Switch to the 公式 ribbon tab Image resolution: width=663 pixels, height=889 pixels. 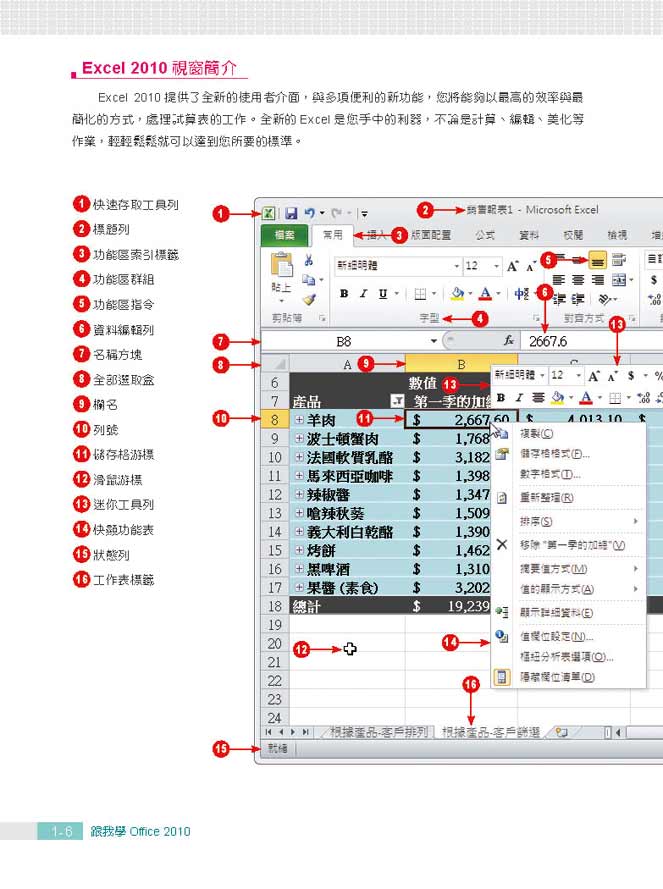pos(485,235)
